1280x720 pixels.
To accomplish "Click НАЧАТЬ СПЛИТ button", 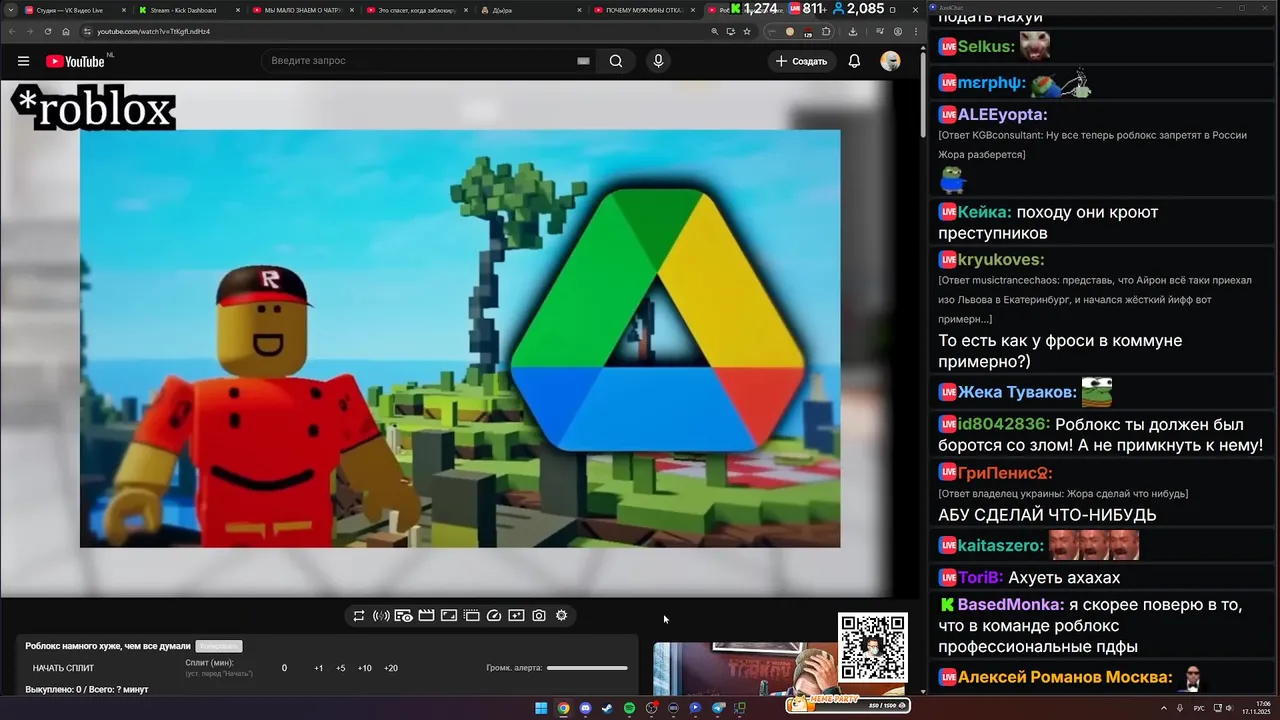I will click(x=63, y=668).
